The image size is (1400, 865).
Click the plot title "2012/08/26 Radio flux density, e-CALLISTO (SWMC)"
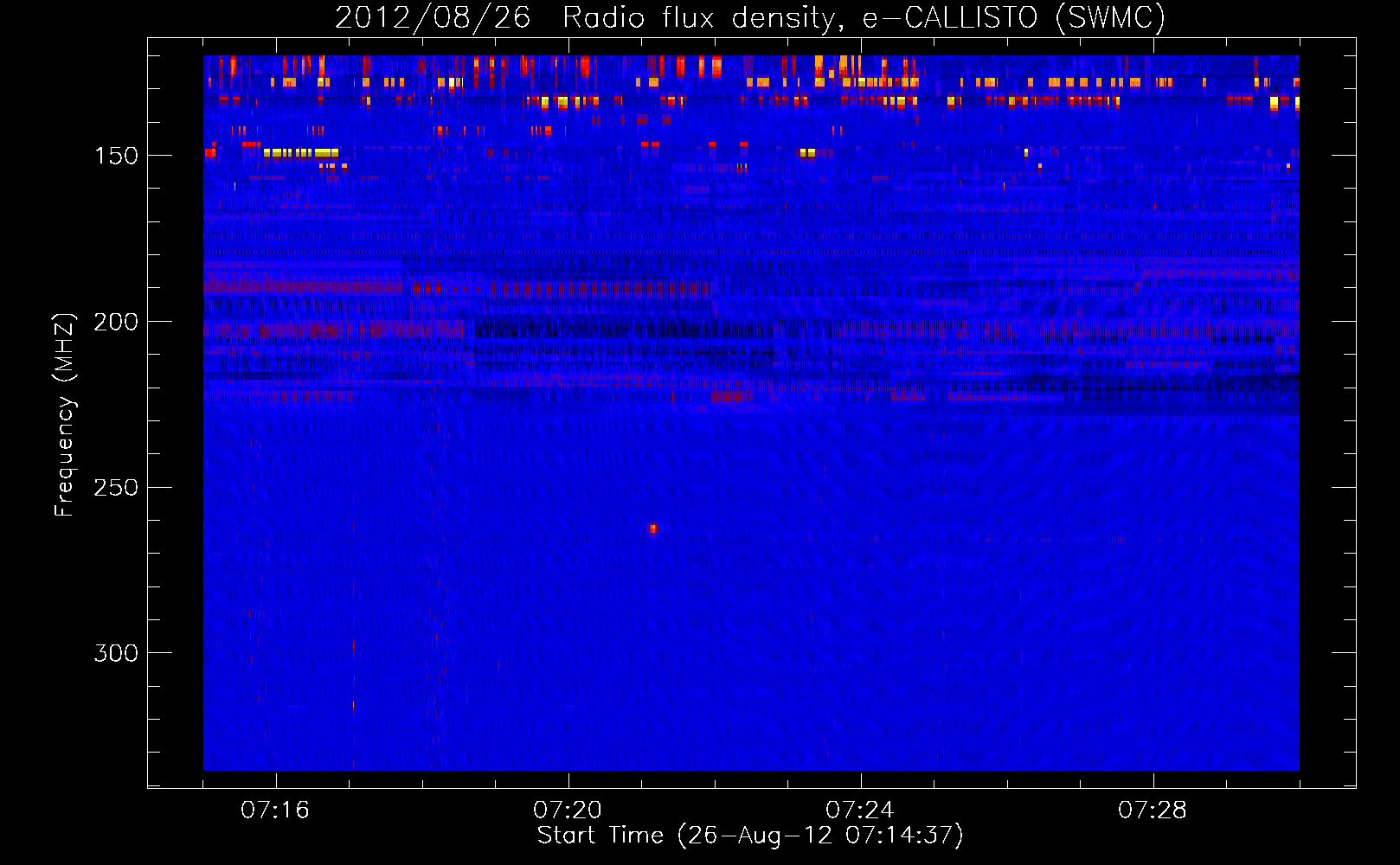coord(750,17)
